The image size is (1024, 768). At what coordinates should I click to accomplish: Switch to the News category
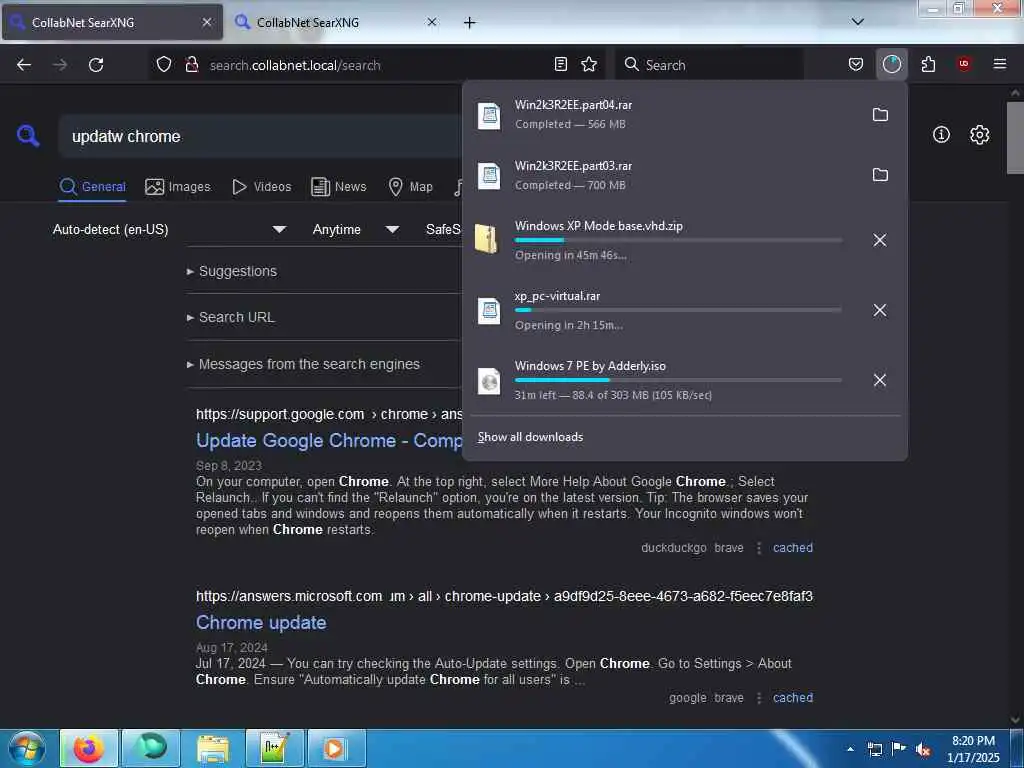338,187
